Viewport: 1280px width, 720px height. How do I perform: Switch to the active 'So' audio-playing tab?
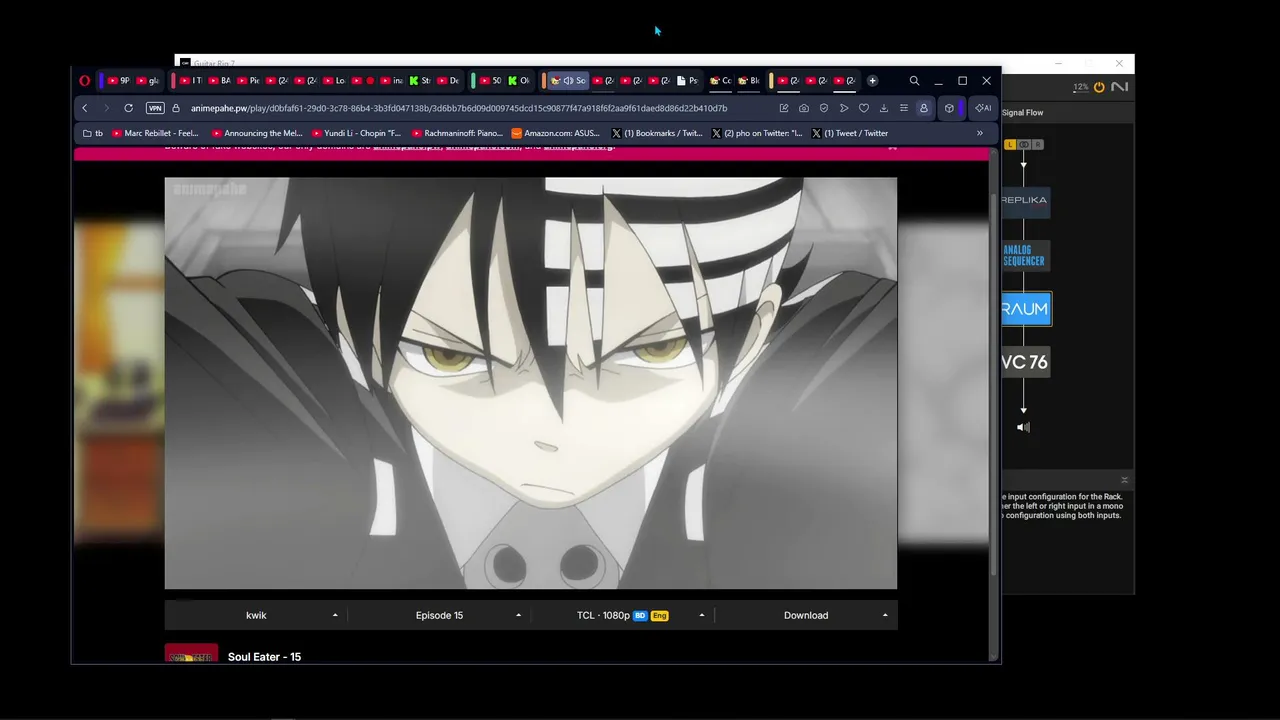(568, 81)
